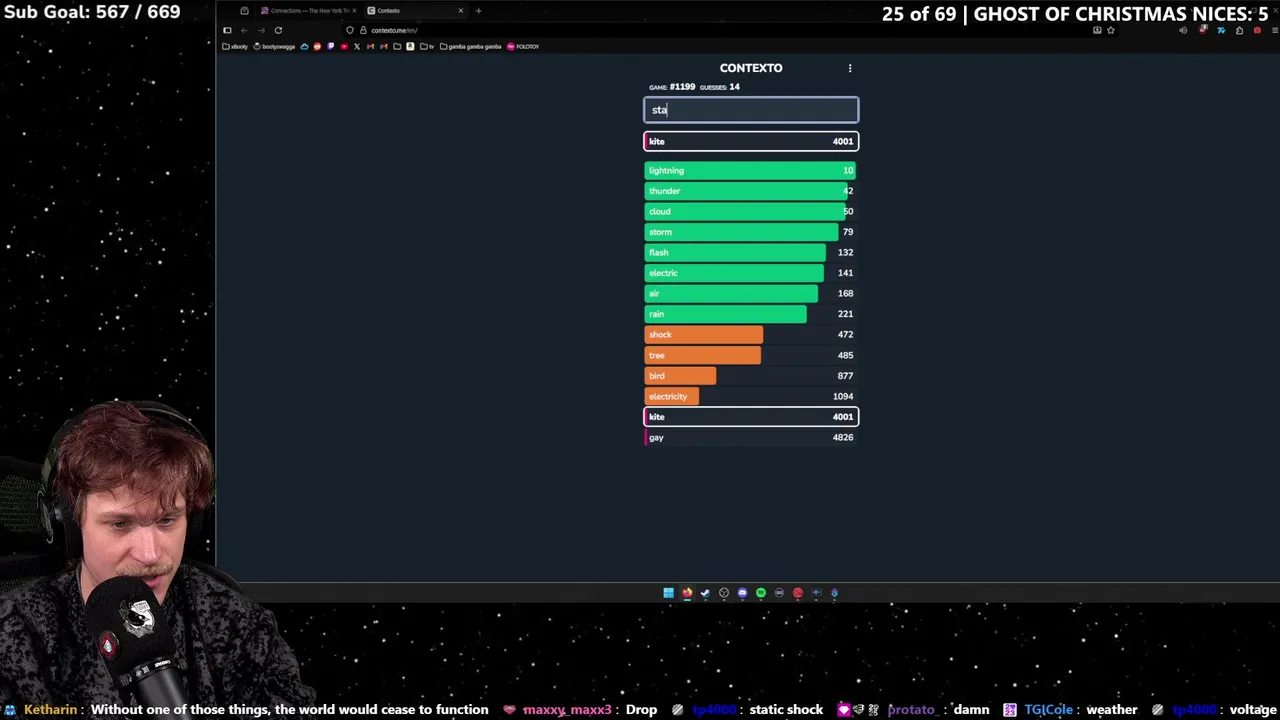Open the Contexto three-dot options menu
1280x720 pixels.
(x=850, y=68)
